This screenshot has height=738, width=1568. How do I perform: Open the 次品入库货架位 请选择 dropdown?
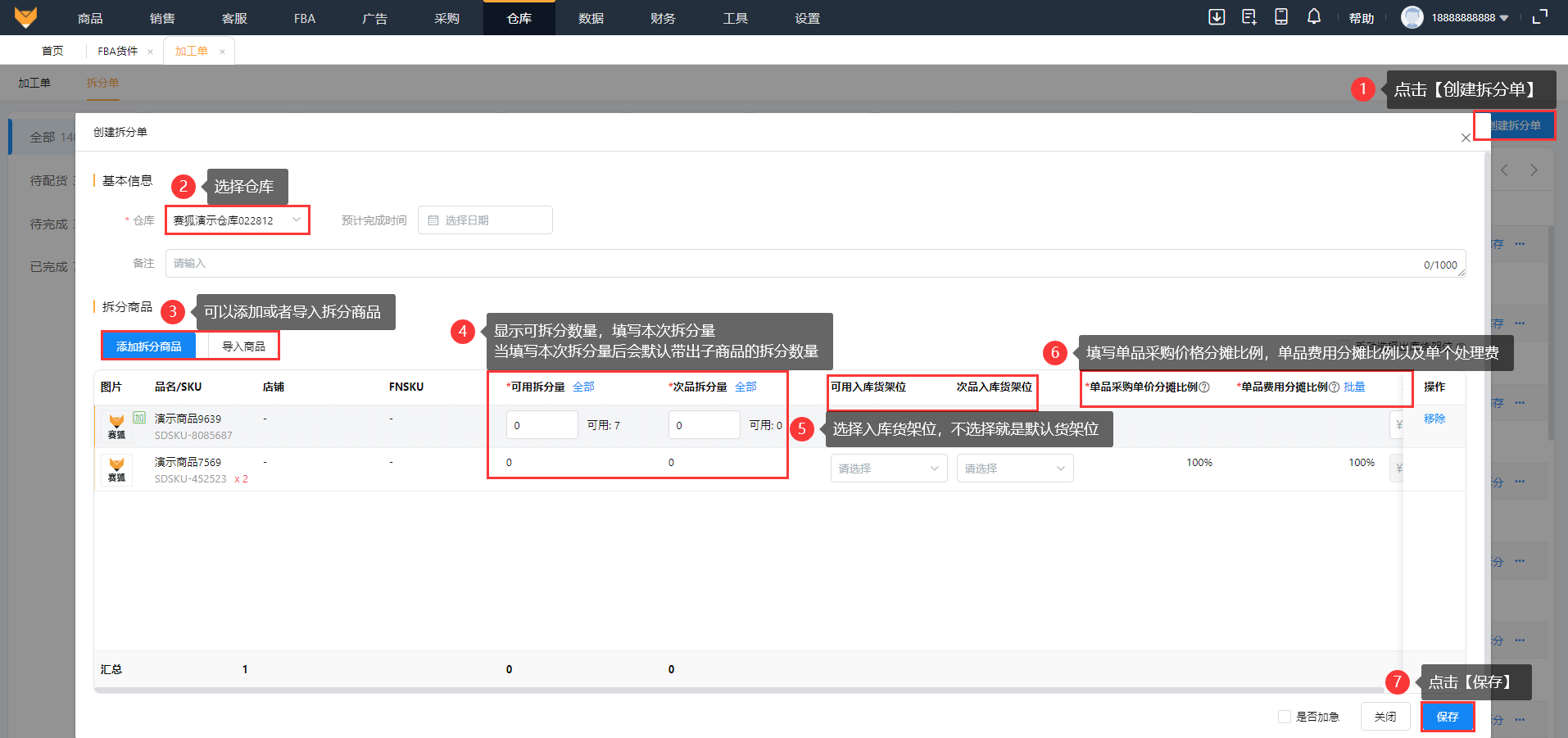[x=1015, y=469]
